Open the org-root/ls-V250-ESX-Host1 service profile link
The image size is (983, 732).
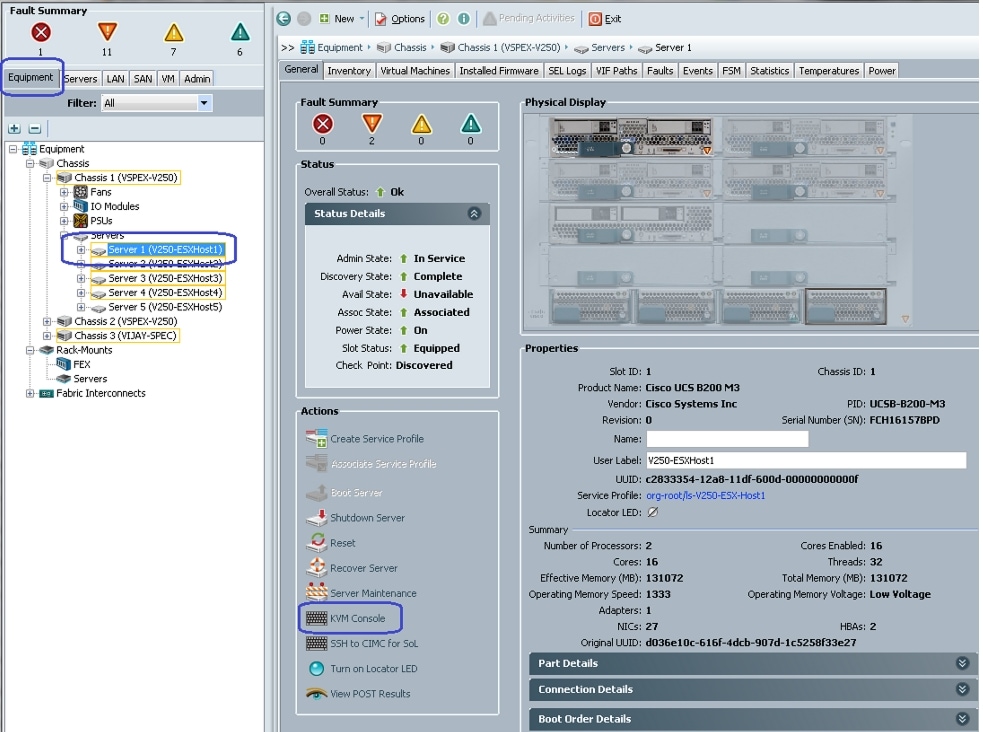tap(706, 495)
